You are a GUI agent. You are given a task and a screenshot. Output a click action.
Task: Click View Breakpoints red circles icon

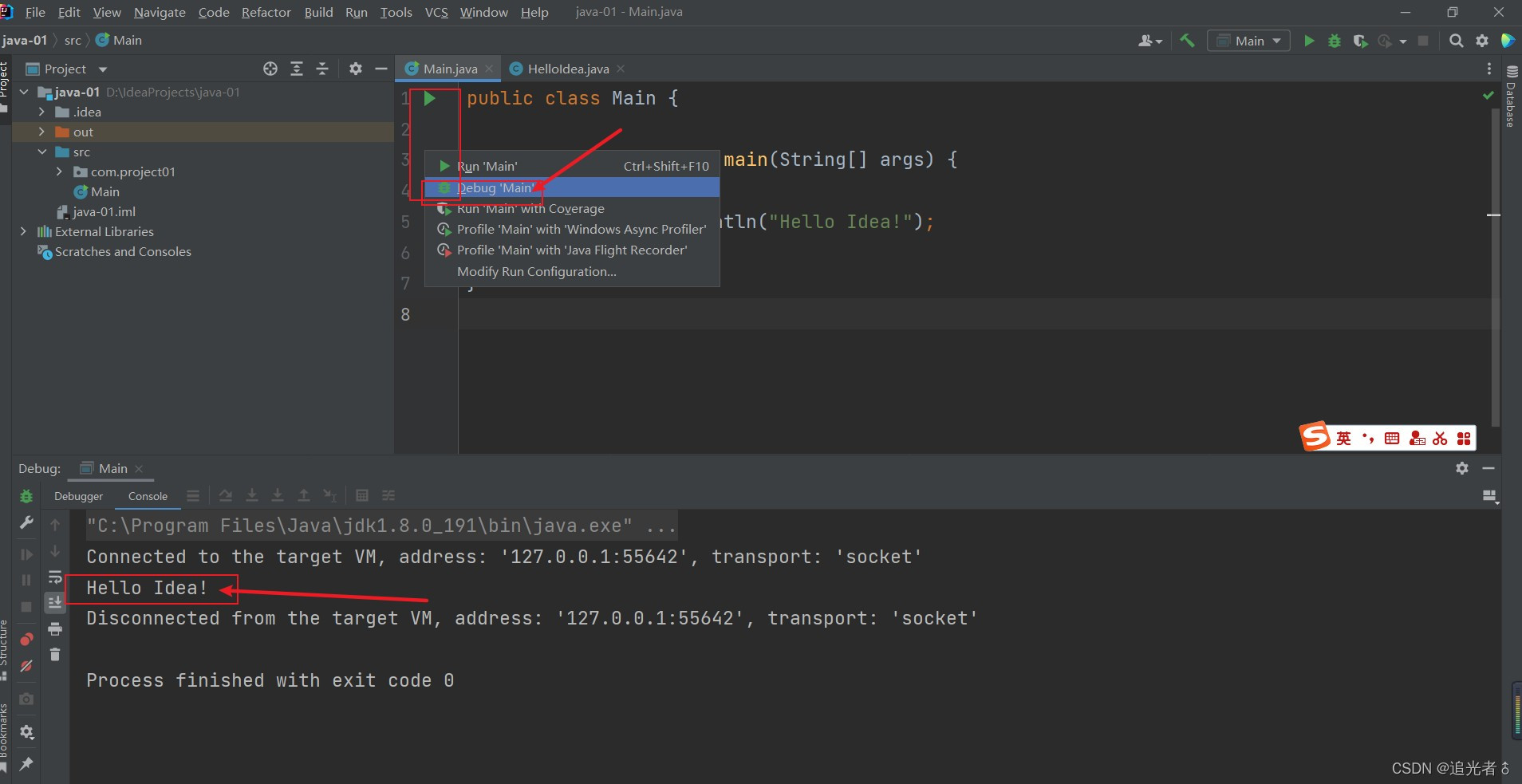(26, 640)
